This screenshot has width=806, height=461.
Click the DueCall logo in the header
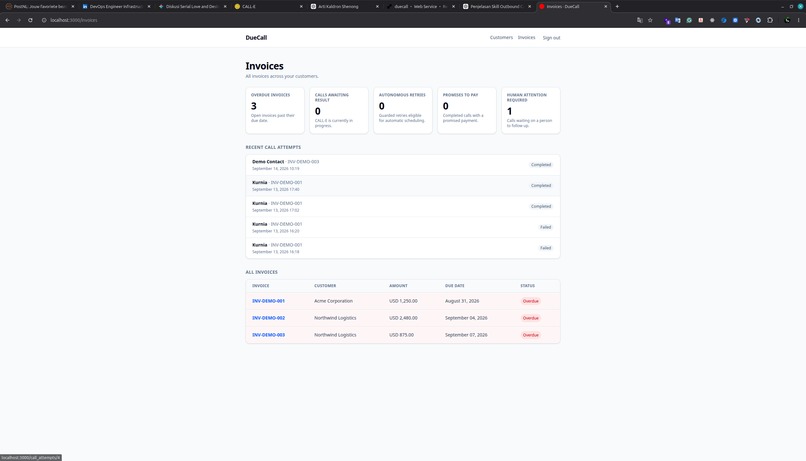tap(256, 38)
